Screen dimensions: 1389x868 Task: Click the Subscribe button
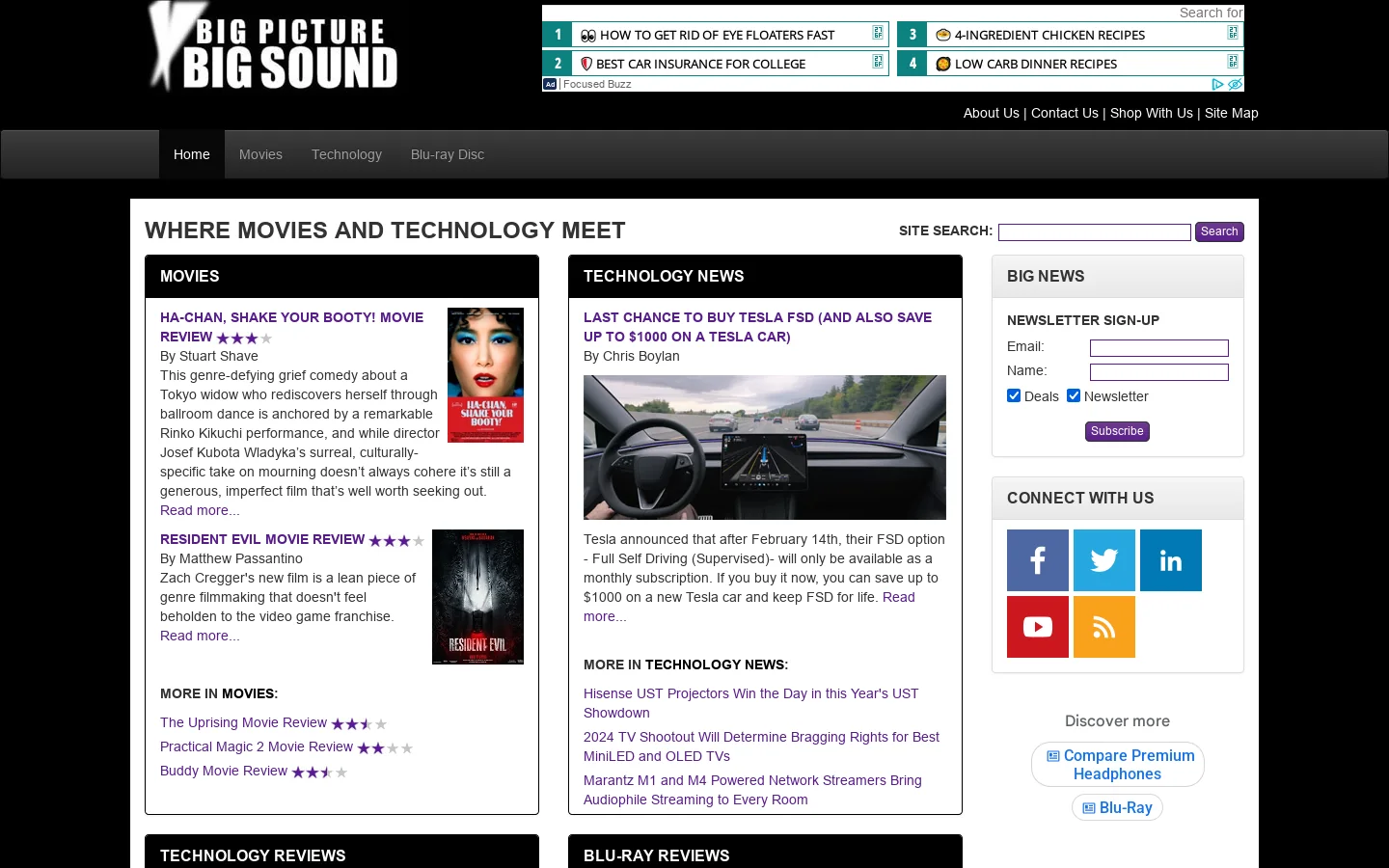click(1117, 431)
